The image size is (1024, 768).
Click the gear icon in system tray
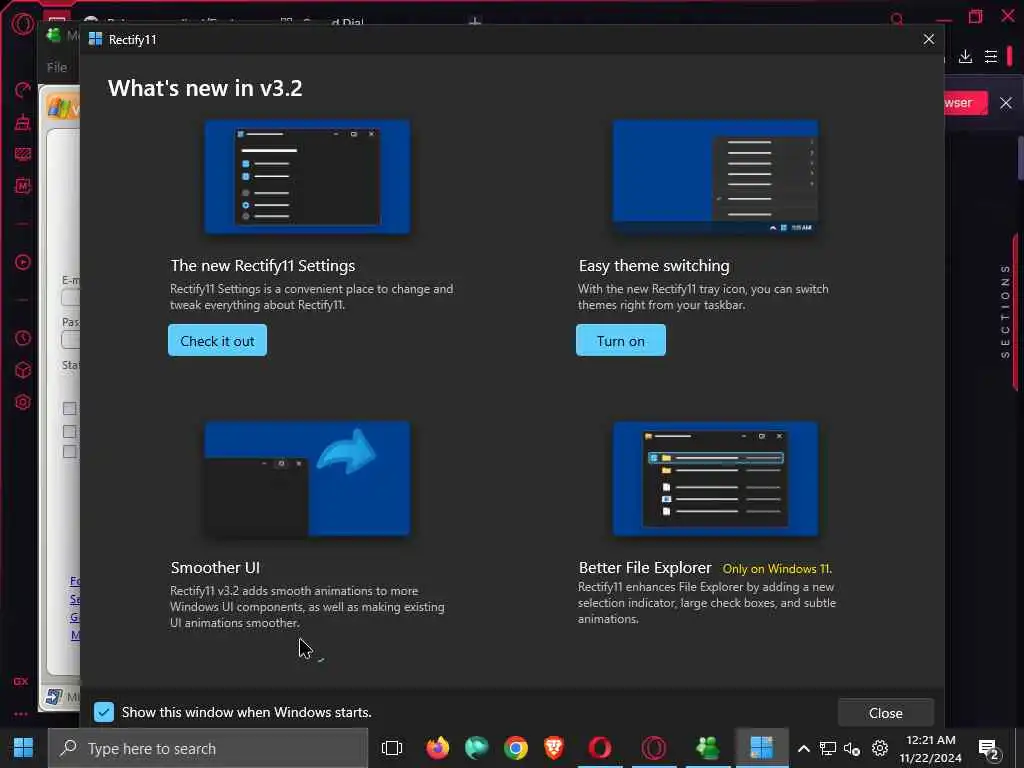(880, 748)
